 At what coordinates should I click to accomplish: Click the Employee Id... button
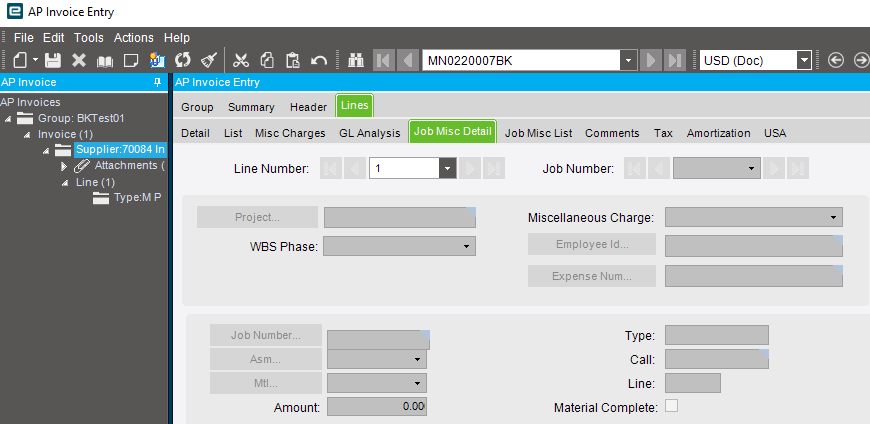592,244
